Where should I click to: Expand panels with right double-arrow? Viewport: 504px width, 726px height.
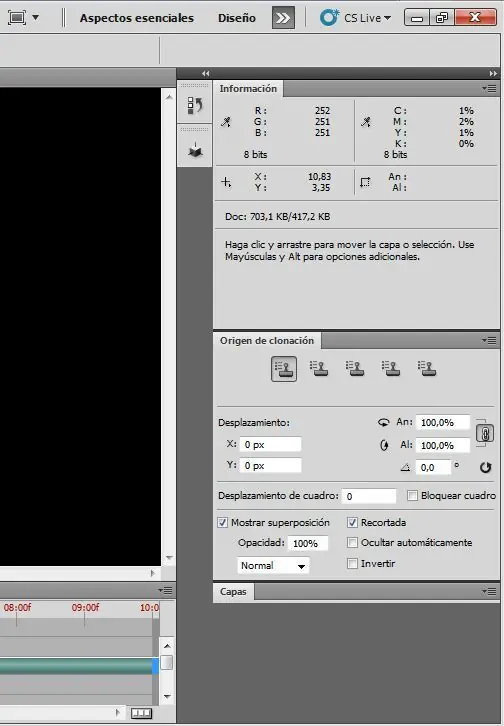[x=493, y=73]
